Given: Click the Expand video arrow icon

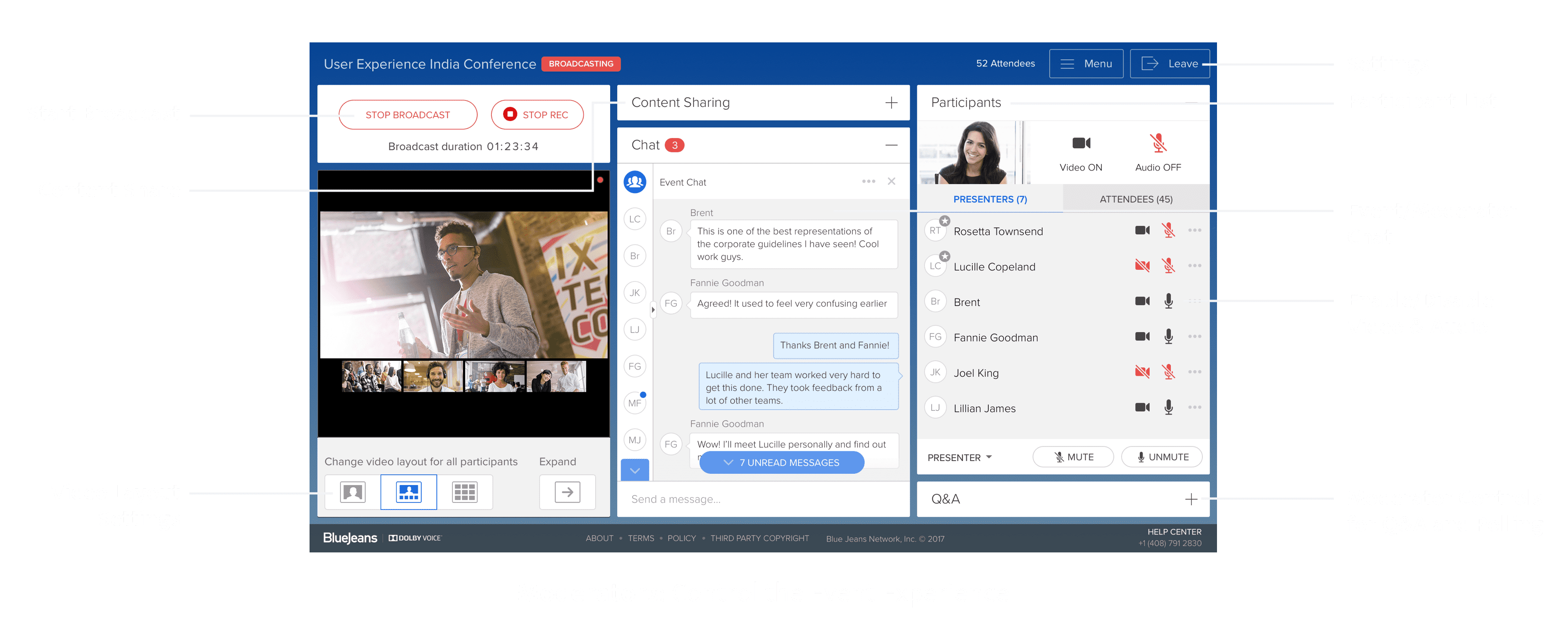Looking at the screenshot, I should [567, 492].
